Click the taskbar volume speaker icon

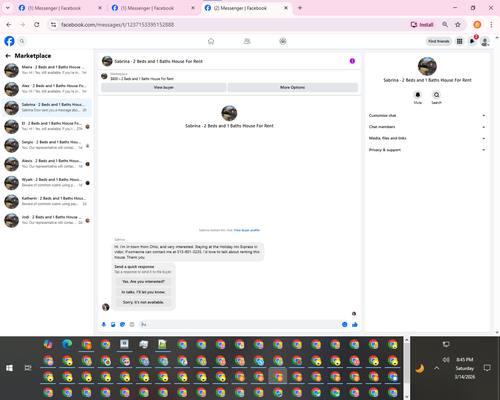pos(446,360)
